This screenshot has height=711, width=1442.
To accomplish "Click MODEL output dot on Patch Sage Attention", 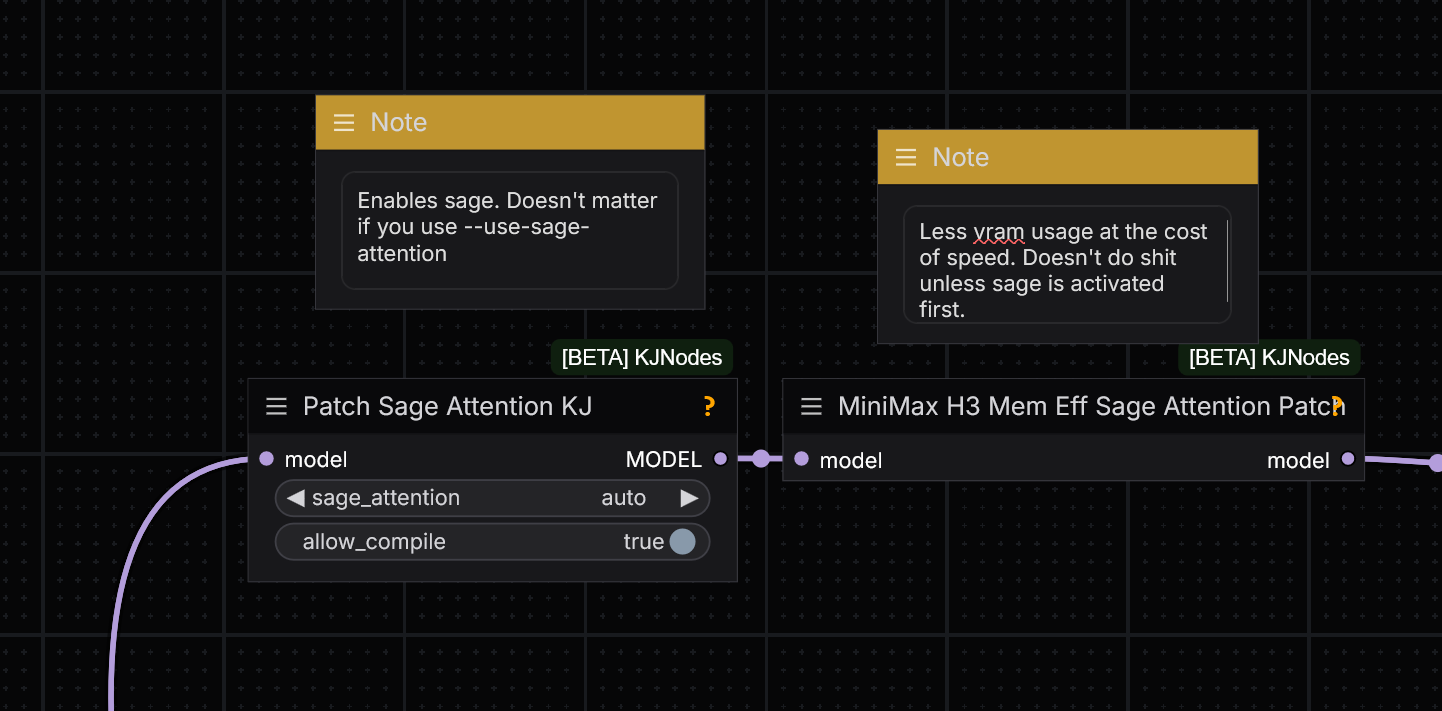I will (x=720, y=459).
